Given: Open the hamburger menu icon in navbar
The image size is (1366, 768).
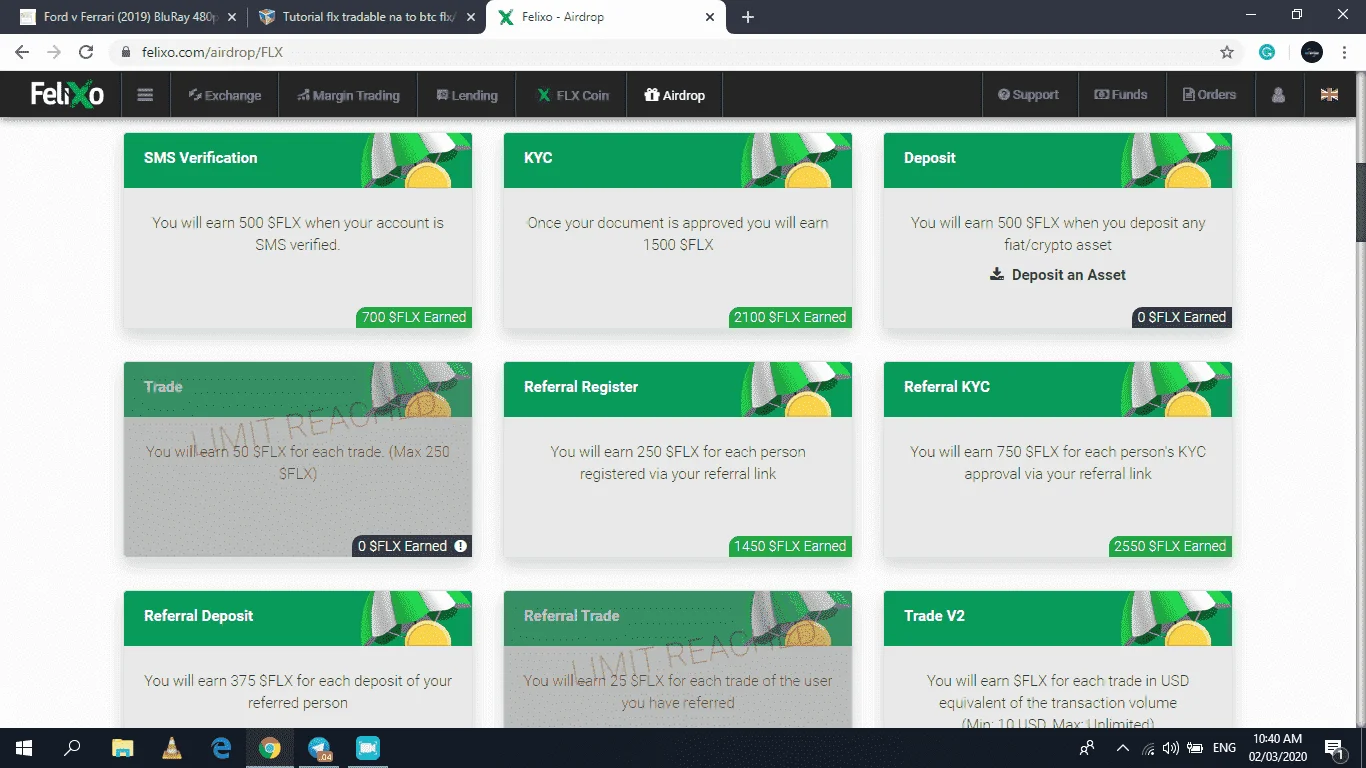Looking at the screenshot, I should [146, 95].
